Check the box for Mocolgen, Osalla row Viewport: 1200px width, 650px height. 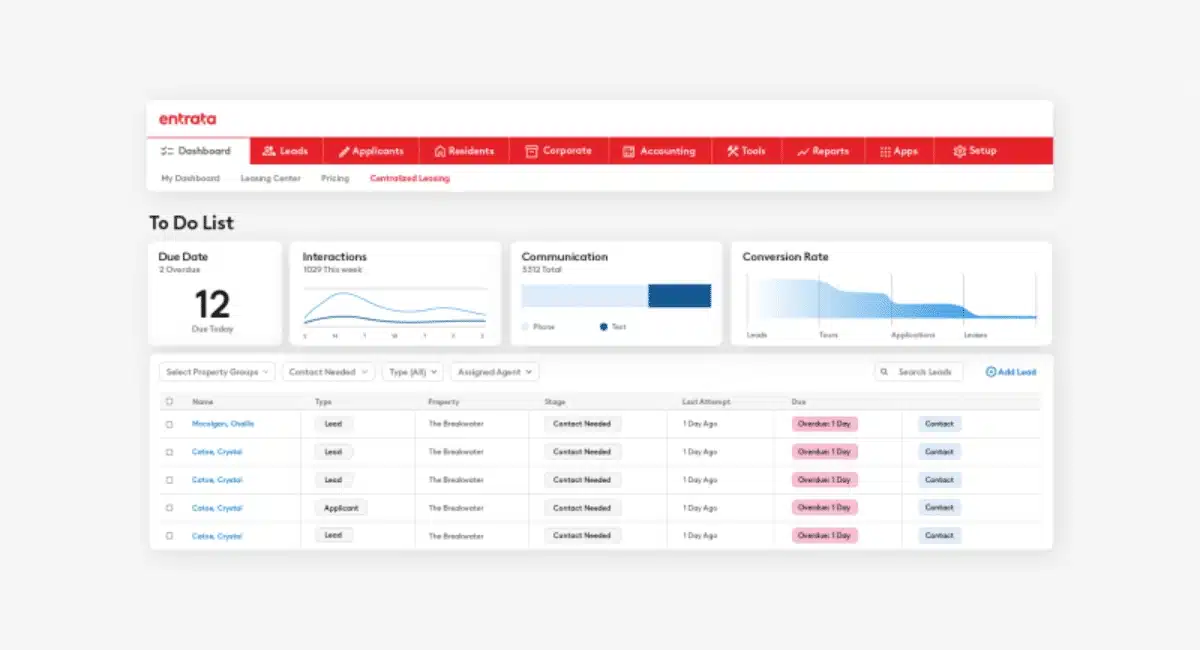click(169, 424)
